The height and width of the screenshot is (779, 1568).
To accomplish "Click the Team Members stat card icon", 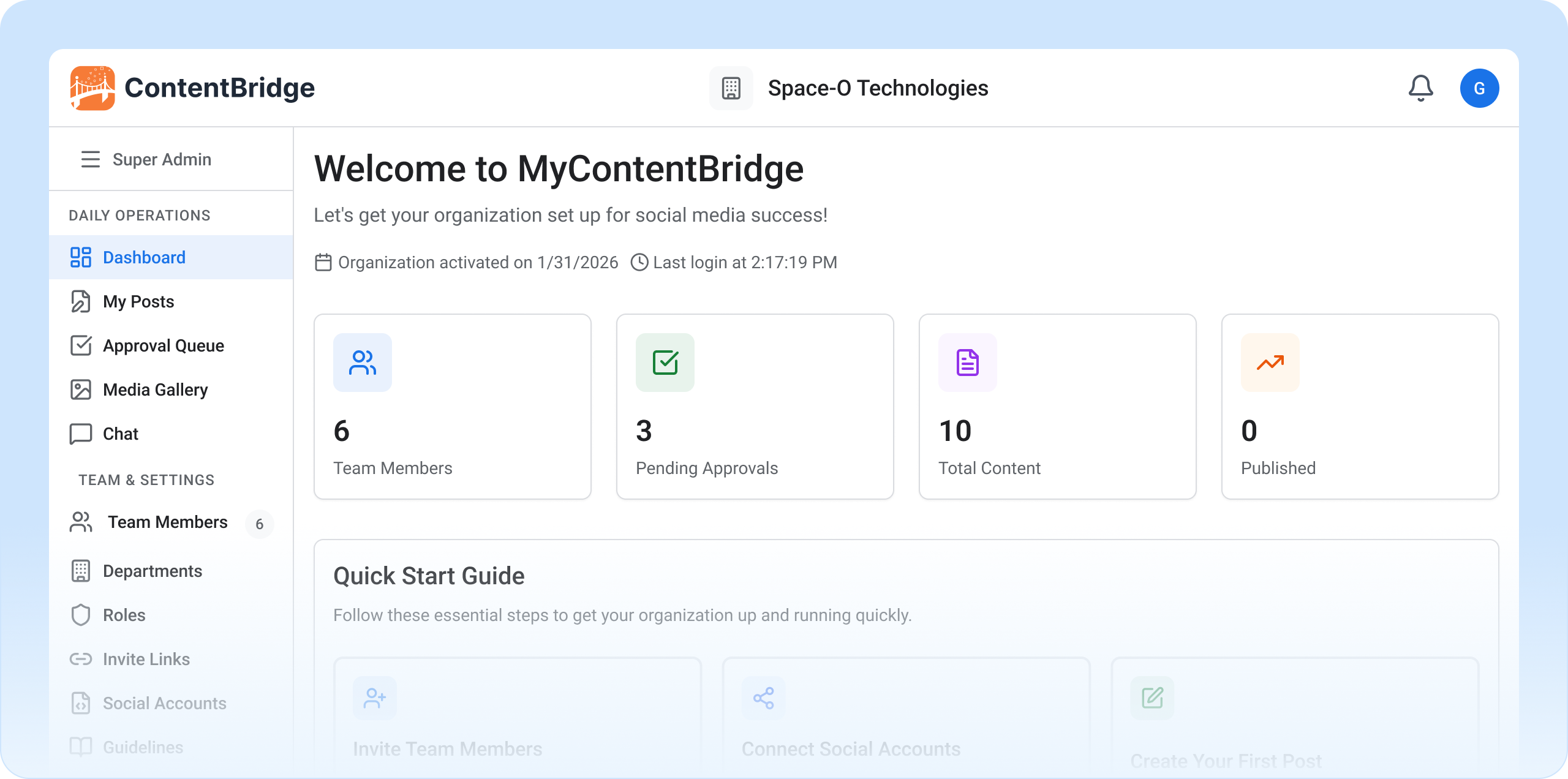I will (x=362, y=363).
